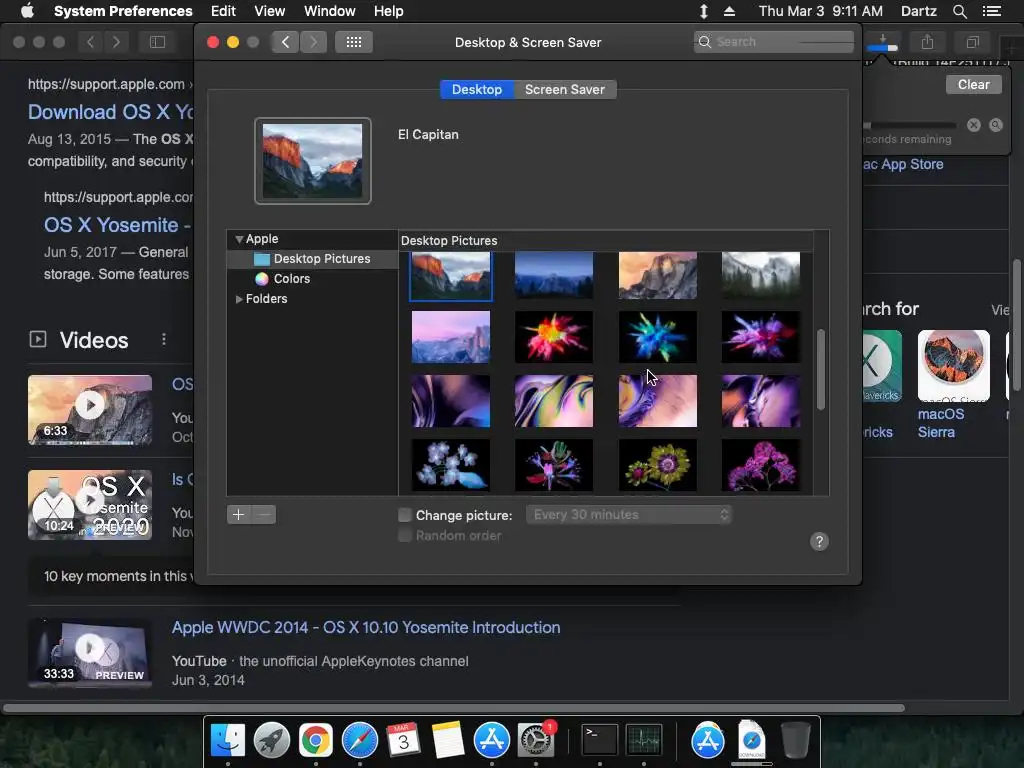This screenshot has height=768, width=1024.
Task: Open Download OS X Yosemite search result
Action: click(110, 112)
